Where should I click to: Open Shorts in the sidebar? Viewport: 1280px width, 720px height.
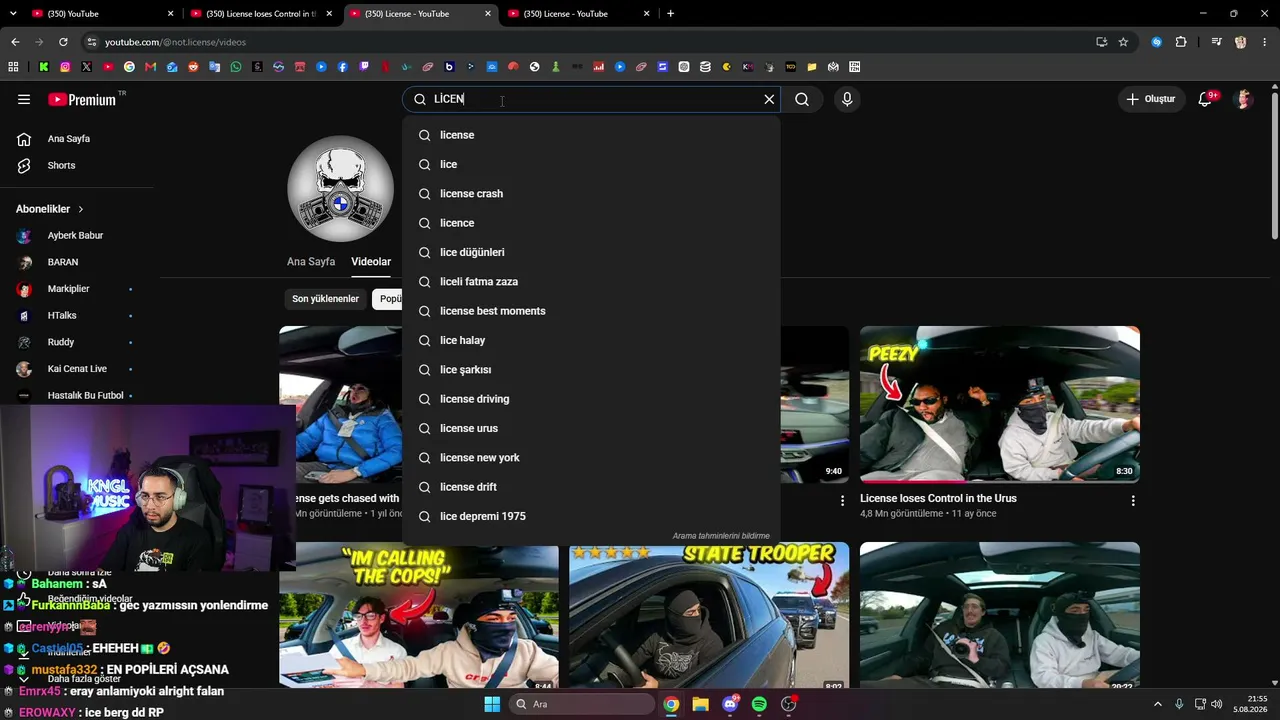[x=61, y=166]
